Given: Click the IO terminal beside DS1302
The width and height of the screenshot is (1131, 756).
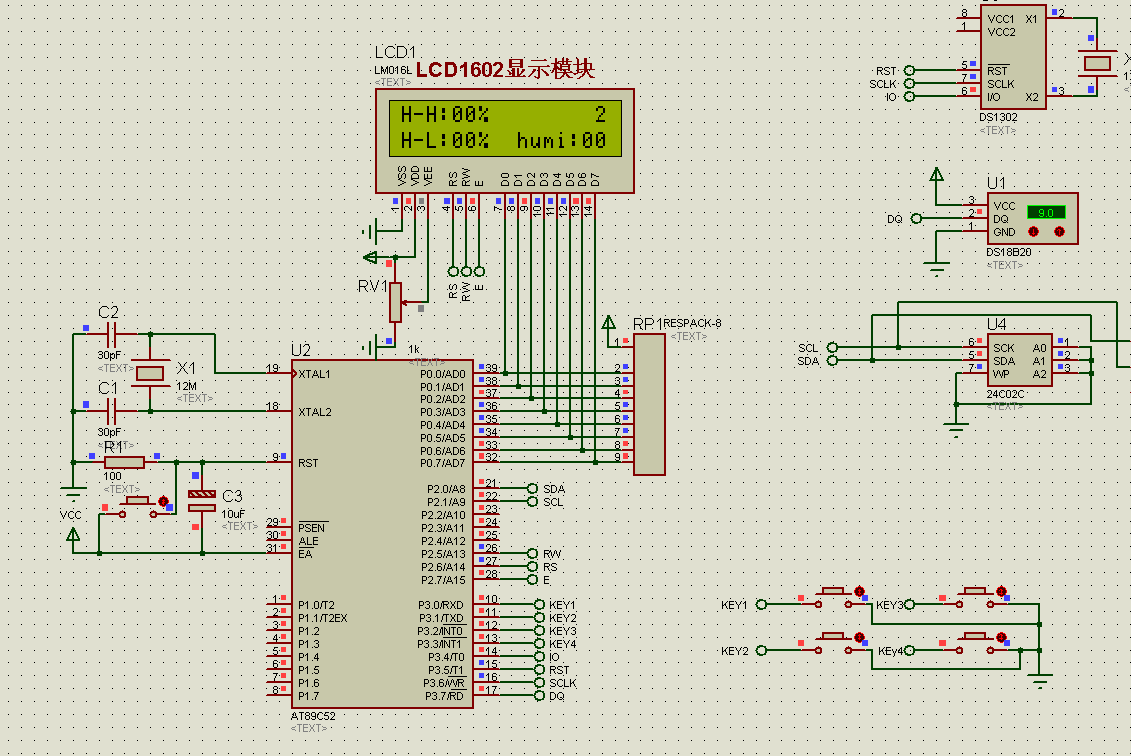Looking at the screenshot, I should 910,96.
